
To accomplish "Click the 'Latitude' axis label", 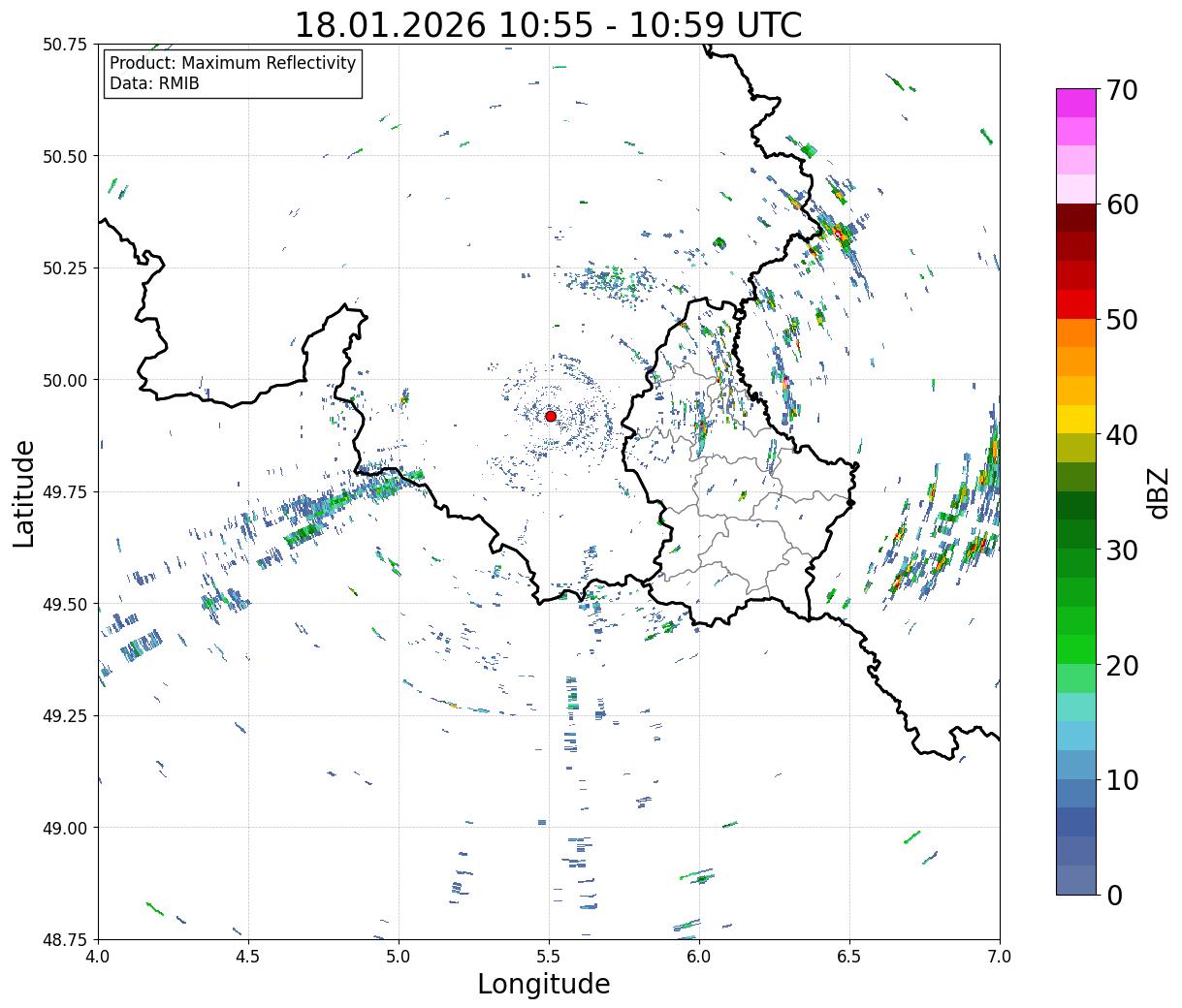I will pos(24,492).
